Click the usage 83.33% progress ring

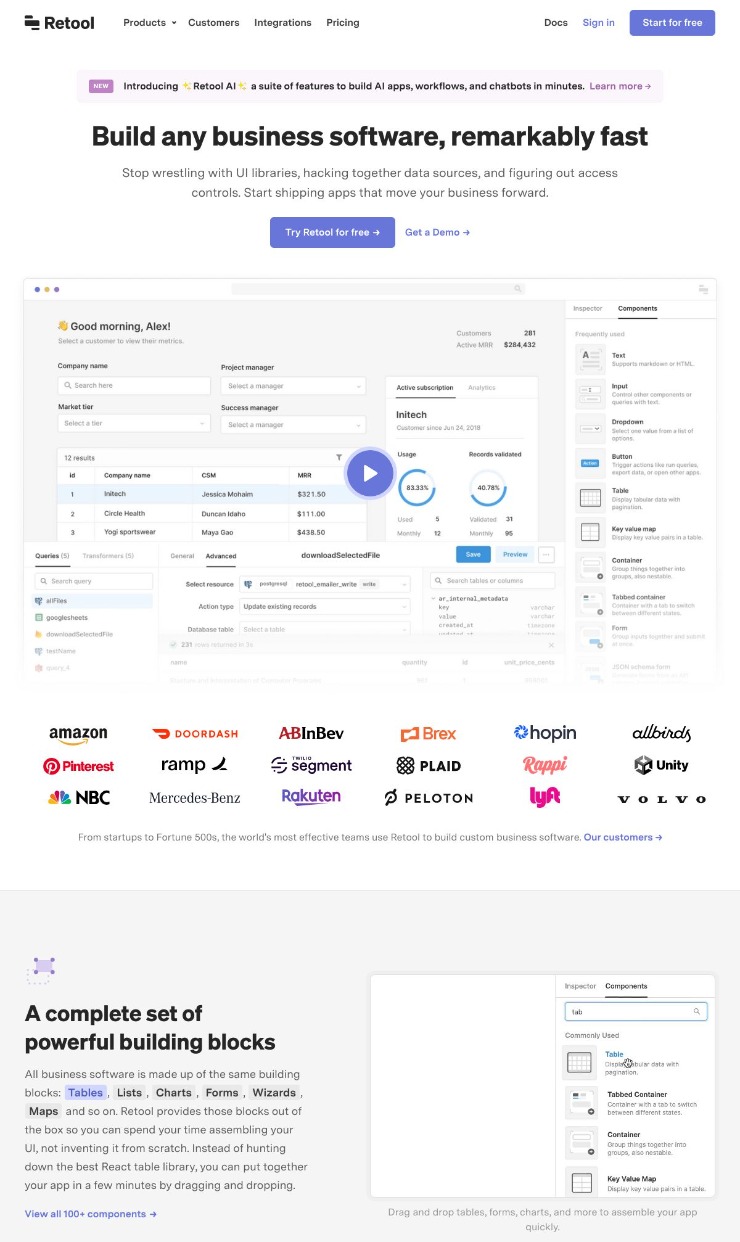pyautogui.click(x=418, y=488)
